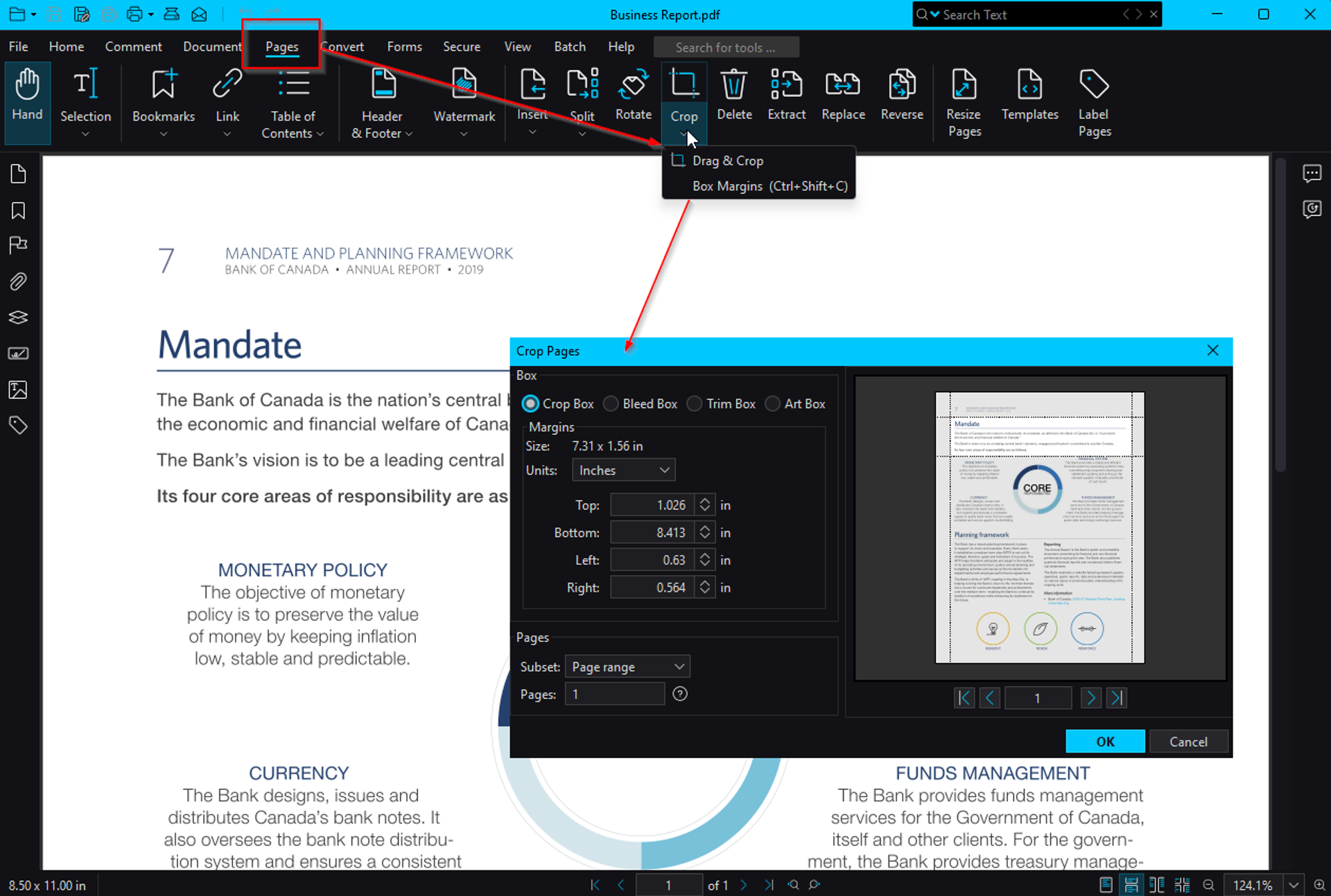Click the zoom out icon in status bar
The height and width of the screenshot is (896, 1331).
click(x=1208, y=885)
